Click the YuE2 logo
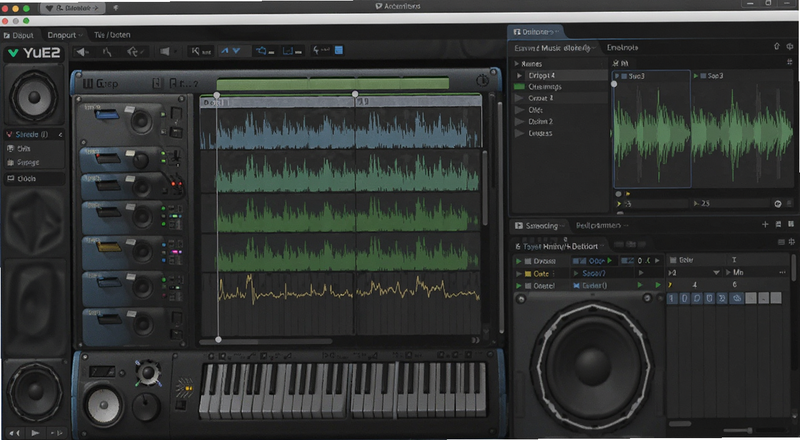The image size is (800, 440). pyautogui.click(x=34, y=53)
